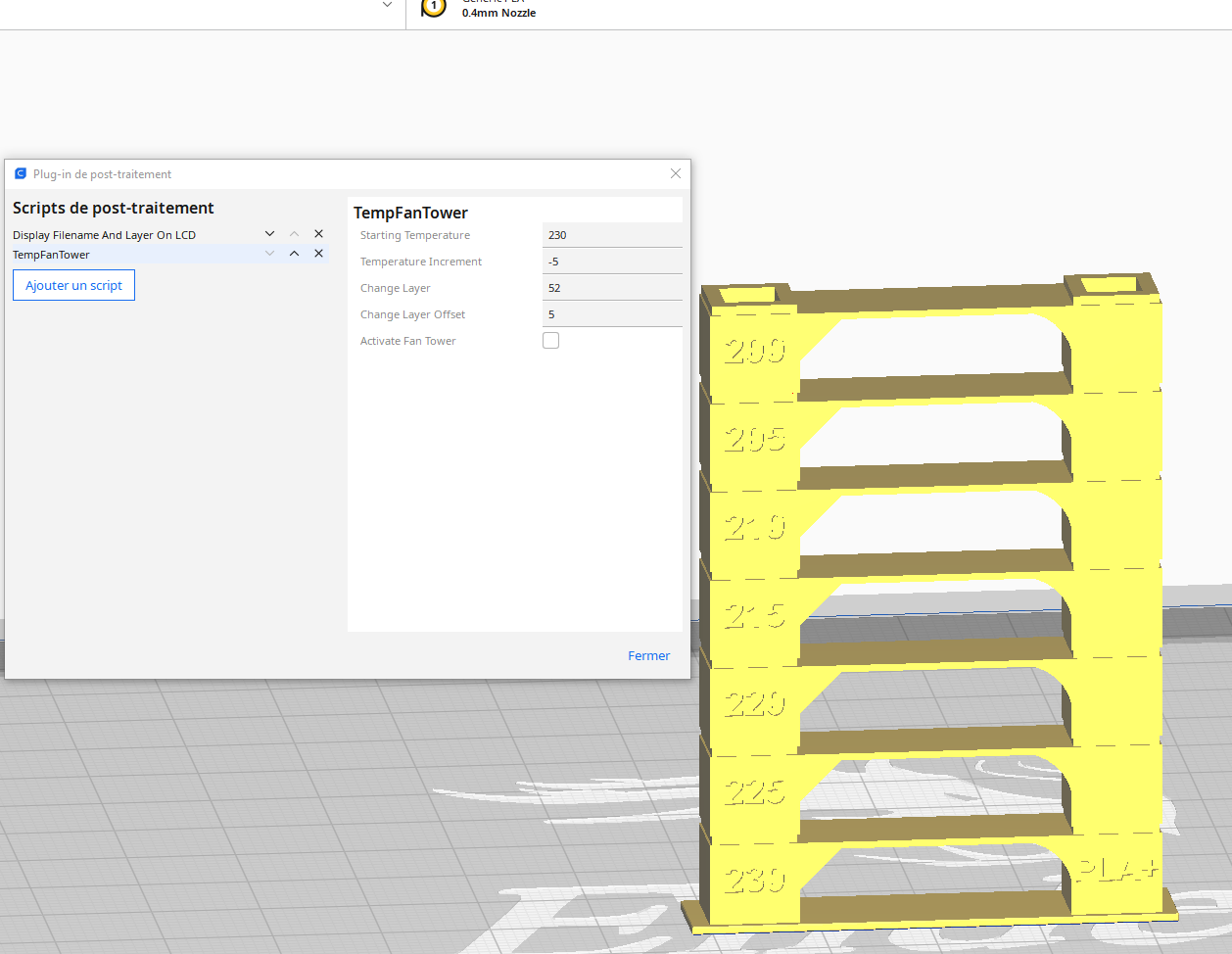Image resolution: width=1232 pixels, height=954 pixels.
Task: Remove the Display Filename And Layer On LCD script
Action: point(318,234)
